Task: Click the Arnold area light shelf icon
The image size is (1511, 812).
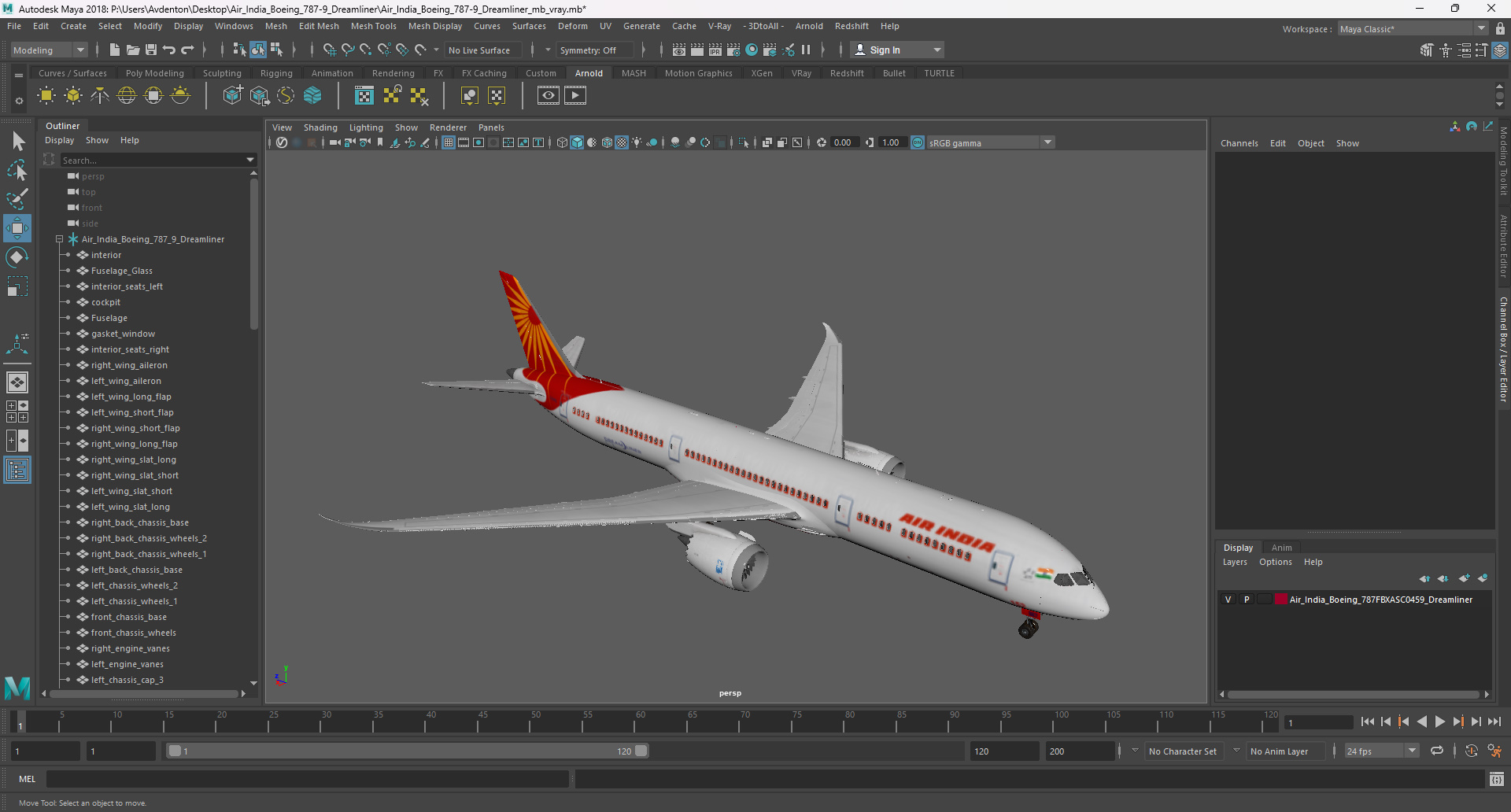Action: pos(46,96)
